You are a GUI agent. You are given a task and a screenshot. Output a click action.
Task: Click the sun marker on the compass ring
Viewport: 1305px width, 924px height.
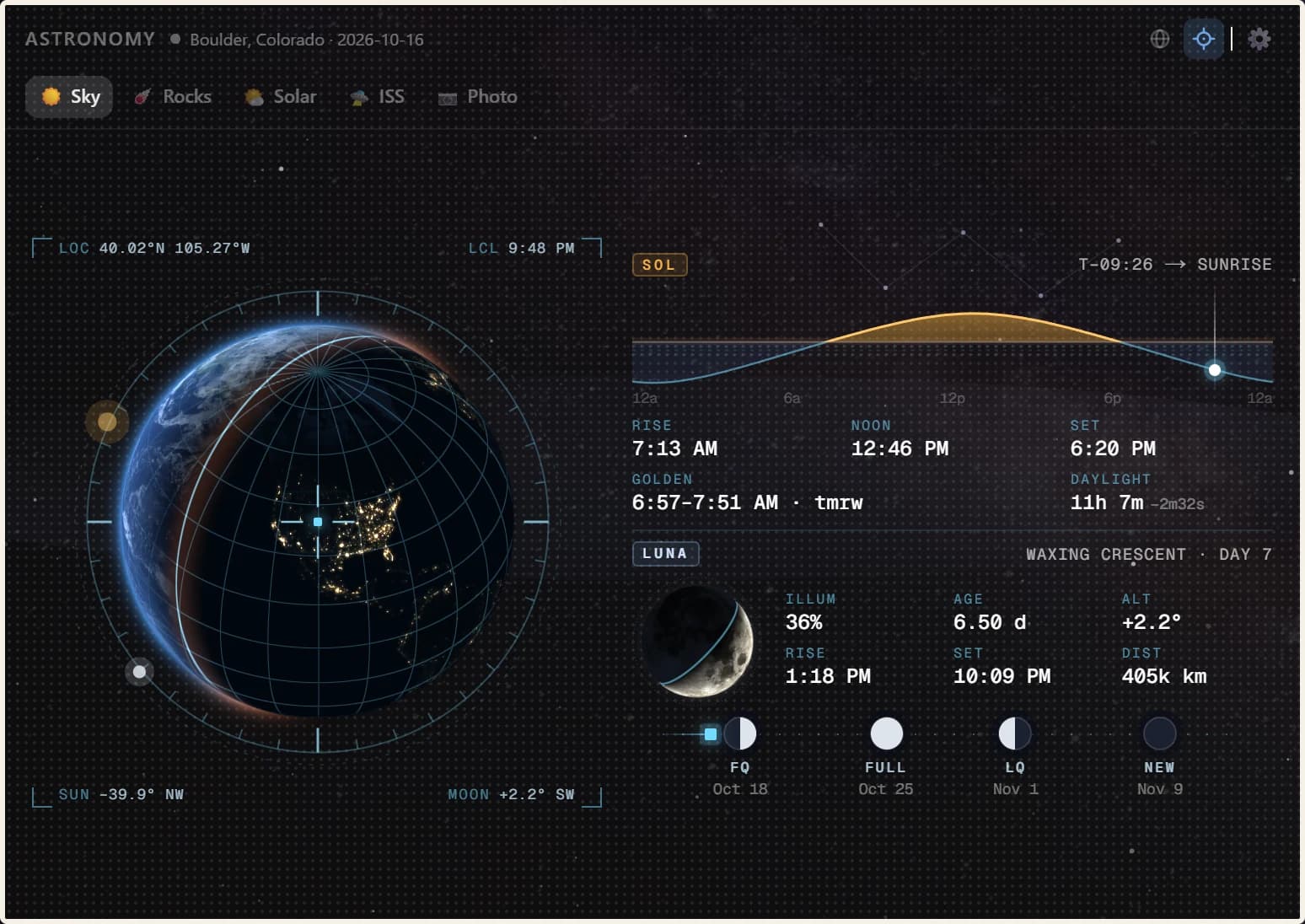[x=107, y=421]
